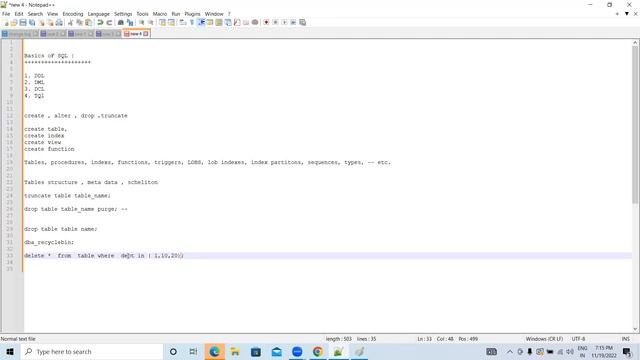Click the line 'truncate table table_name;'

67,196
